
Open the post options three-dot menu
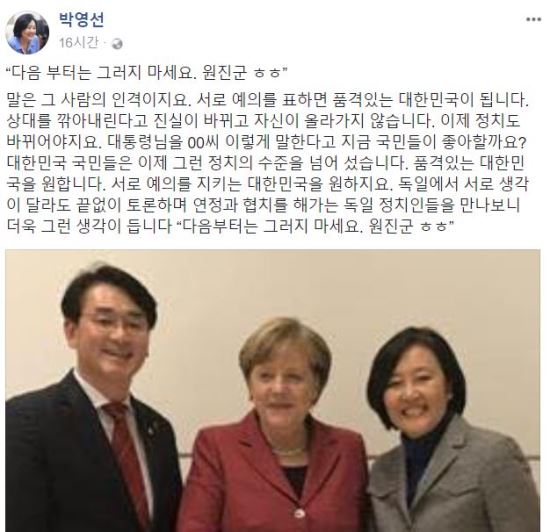533,20
